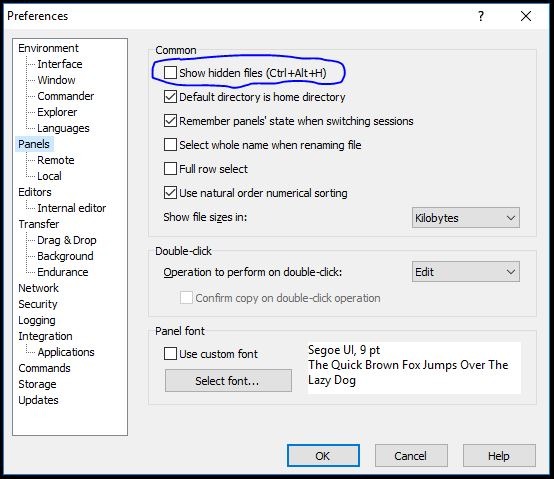Disable natural order numerical sorting
This screenshot has height=479, width=554.
point(170,193)
